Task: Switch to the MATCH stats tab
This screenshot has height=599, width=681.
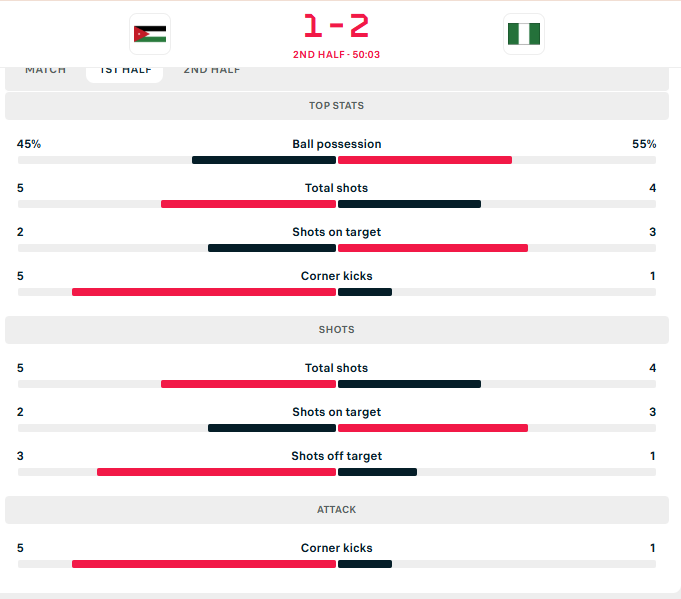Action: coord(46,70)
